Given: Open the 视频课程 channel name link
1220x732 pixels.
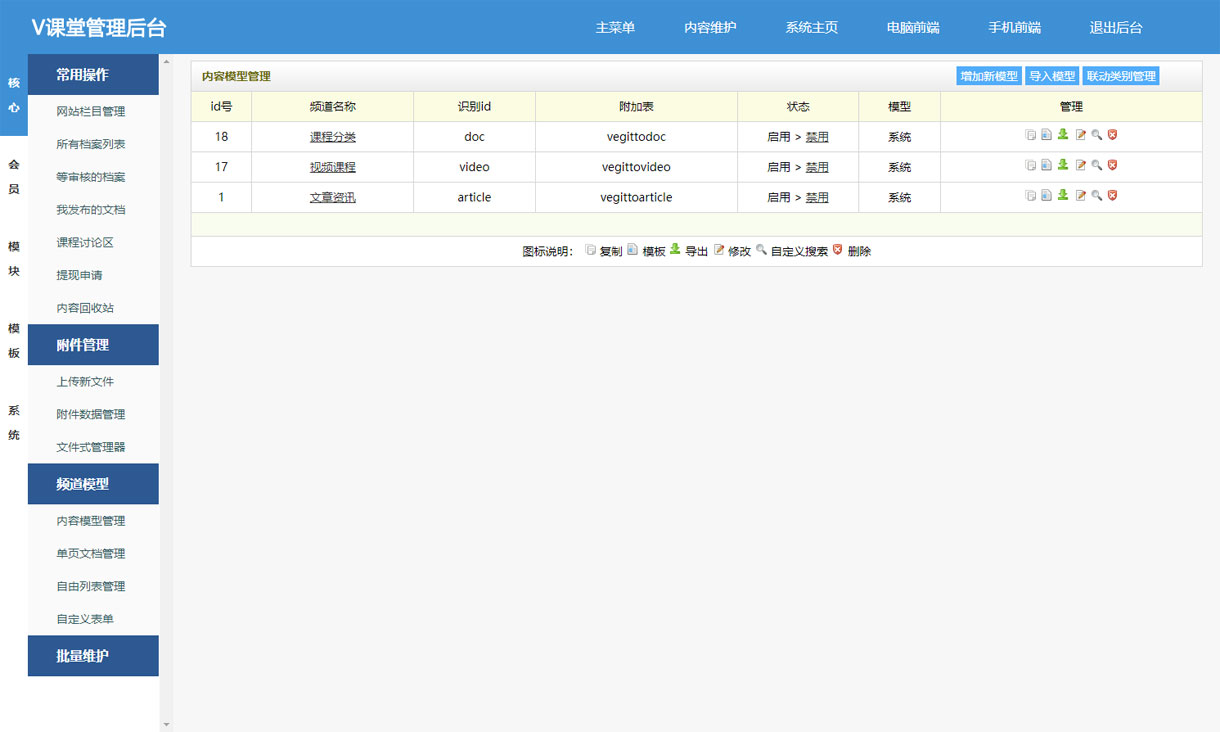Looking at the screenshot, I should 332,167.
